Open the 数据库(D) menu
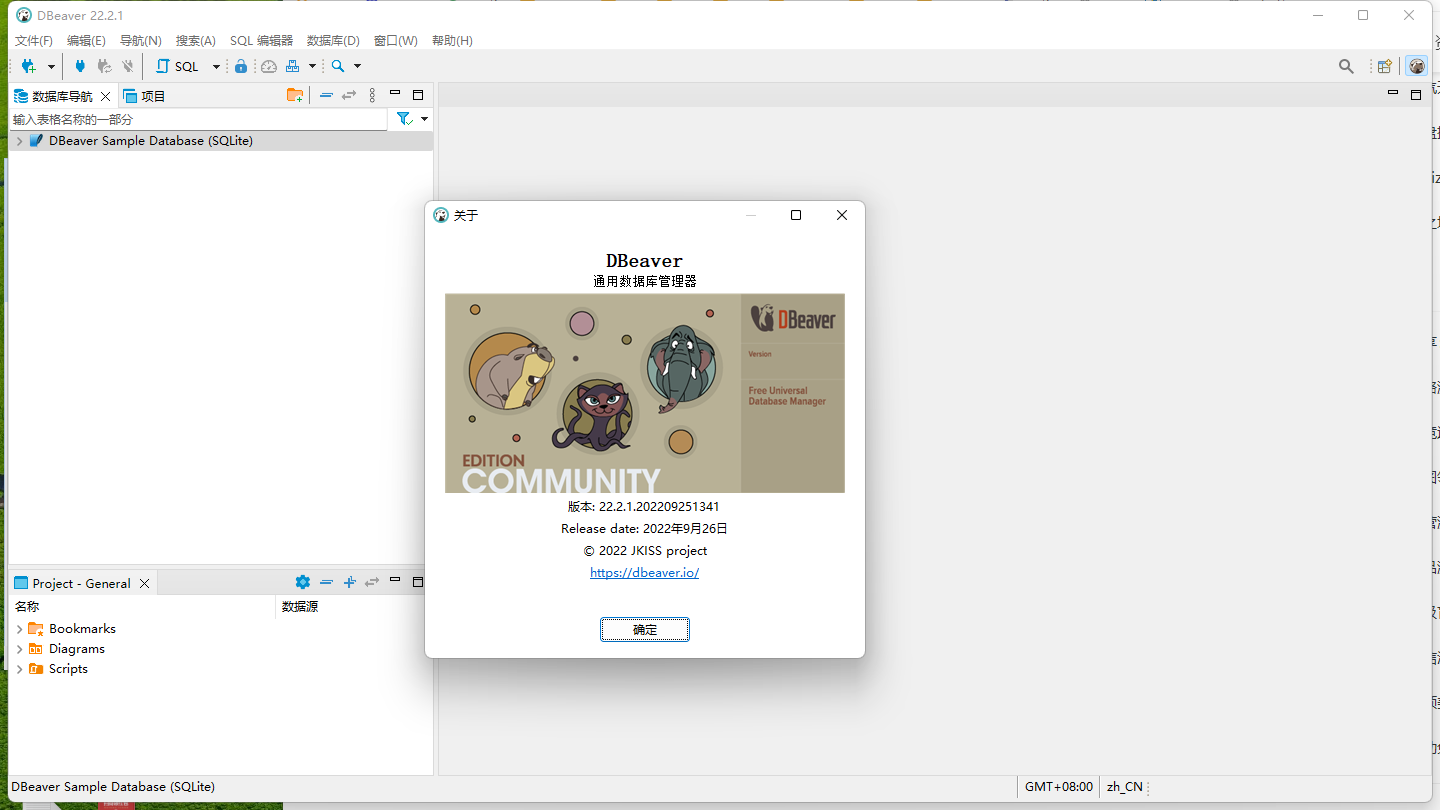Viewport: 1440px width, 810px height. [333, 40]
